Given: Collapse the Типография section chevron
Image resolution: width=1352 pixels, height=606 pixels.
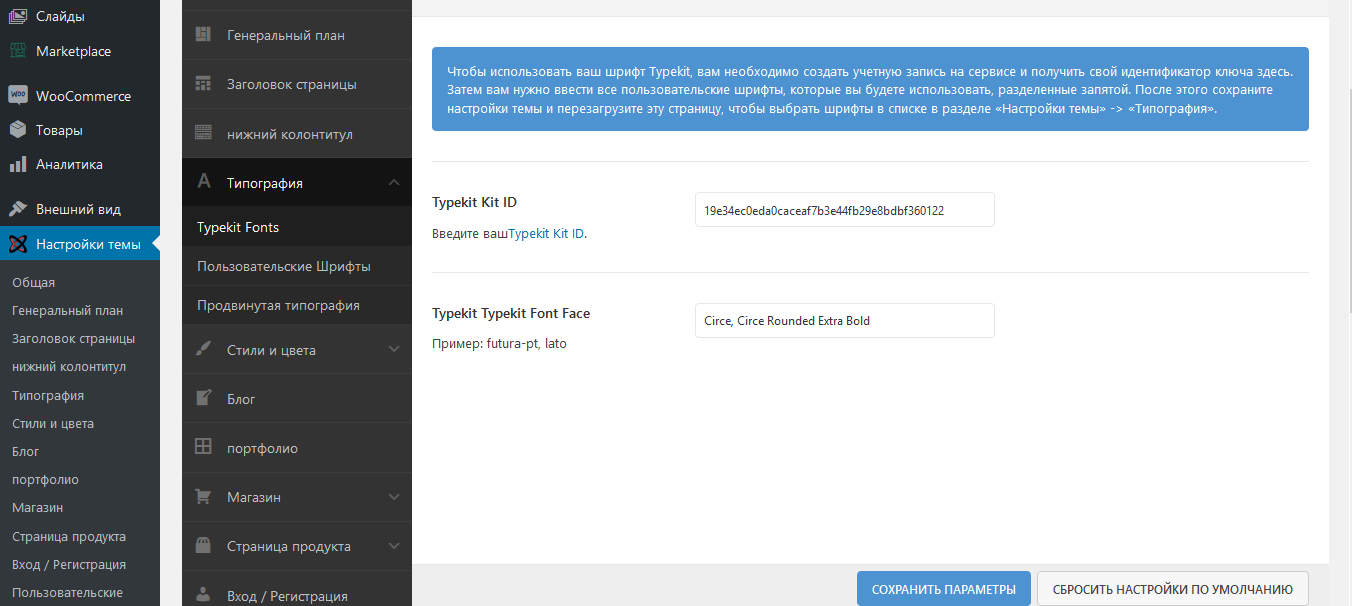Looking at the screenshot, I should [394, 183].
